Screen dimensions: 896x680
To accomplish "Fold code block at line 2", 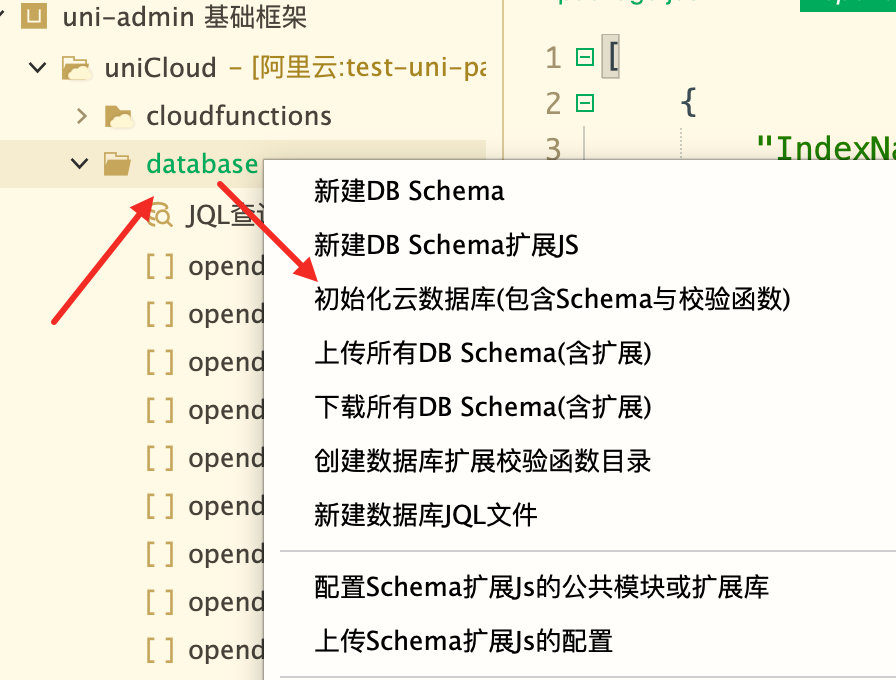I will pyautogui.click(x=585, y=103).
